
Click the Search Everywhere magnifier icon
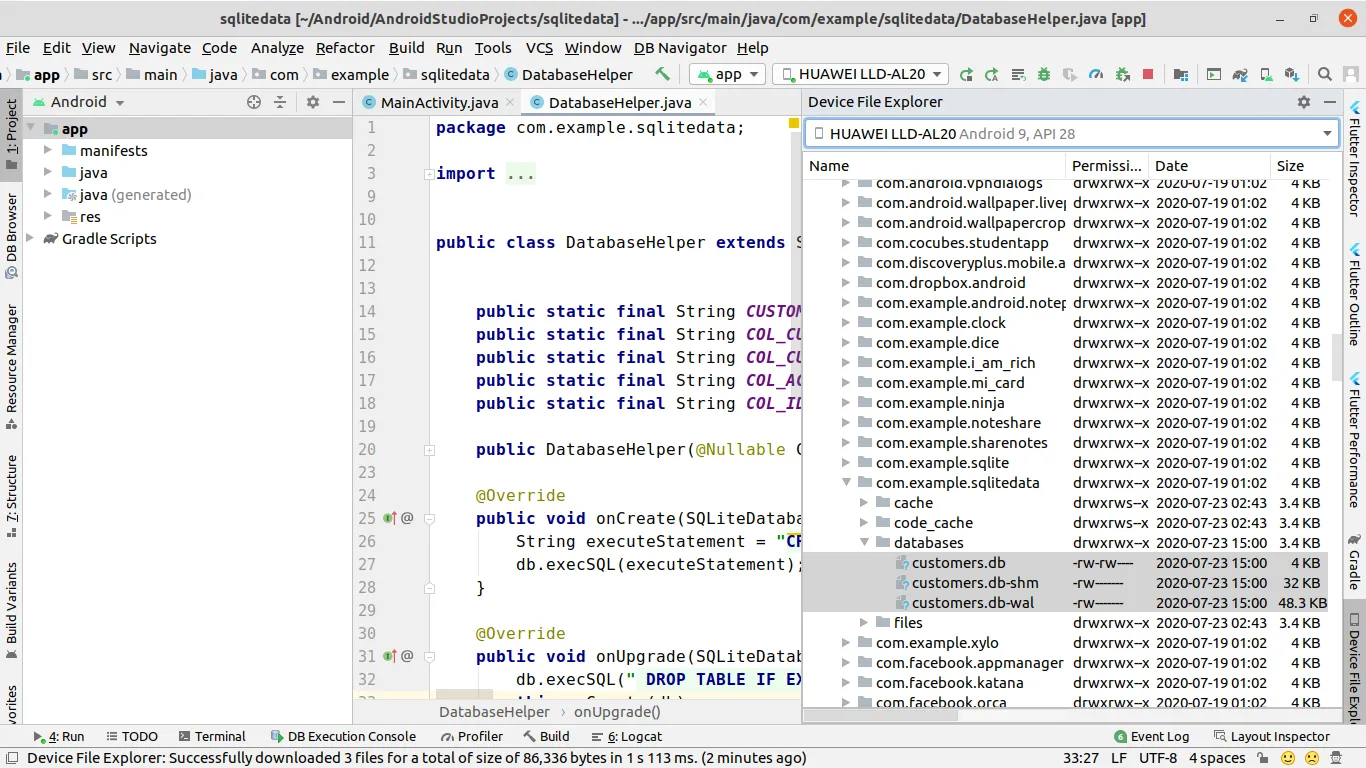pos(1324,74)
